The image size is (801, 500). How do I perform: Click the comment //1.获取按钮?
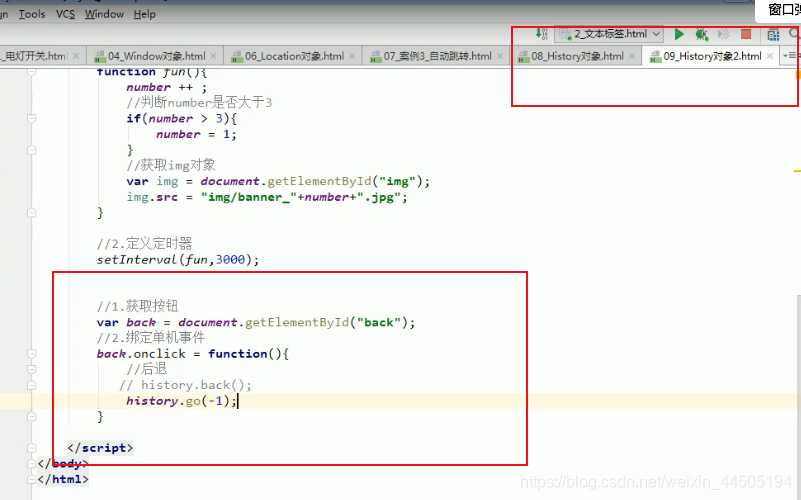[137, 306]
